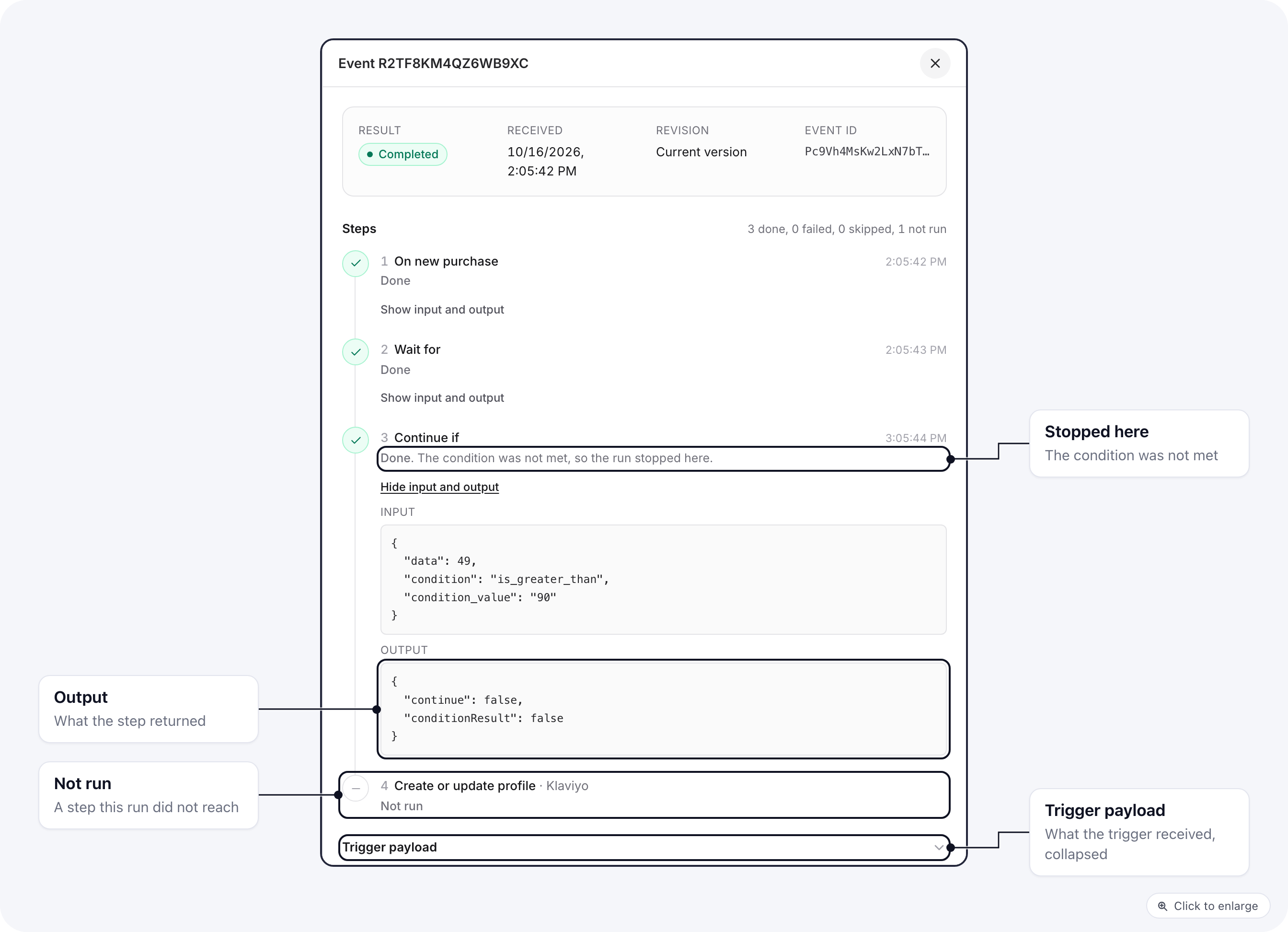Show input and output for On new purchase
This screenshot has height=932, width=1288.
(x=442, y=310)
